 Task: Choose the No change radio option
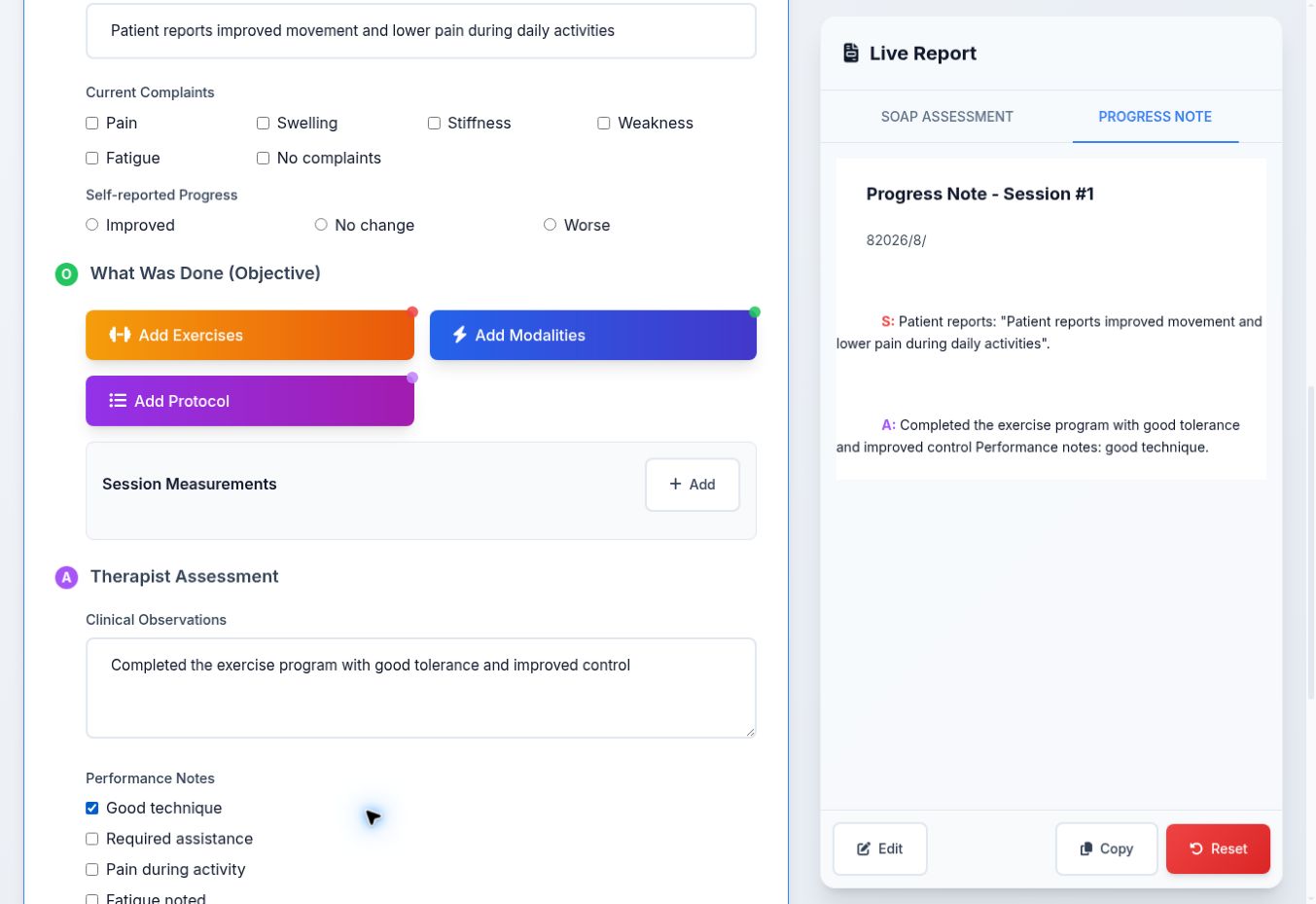[x=321, y=225]
